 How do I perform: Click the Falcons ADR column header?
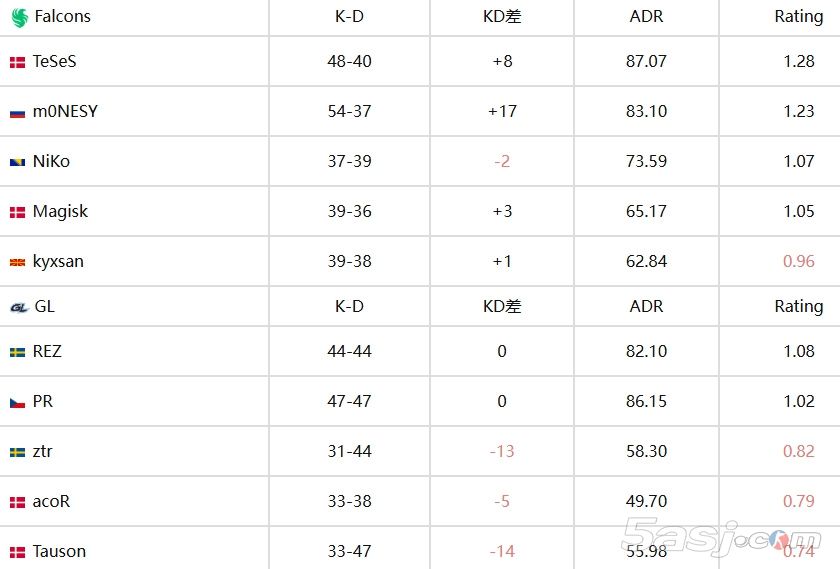646,16
